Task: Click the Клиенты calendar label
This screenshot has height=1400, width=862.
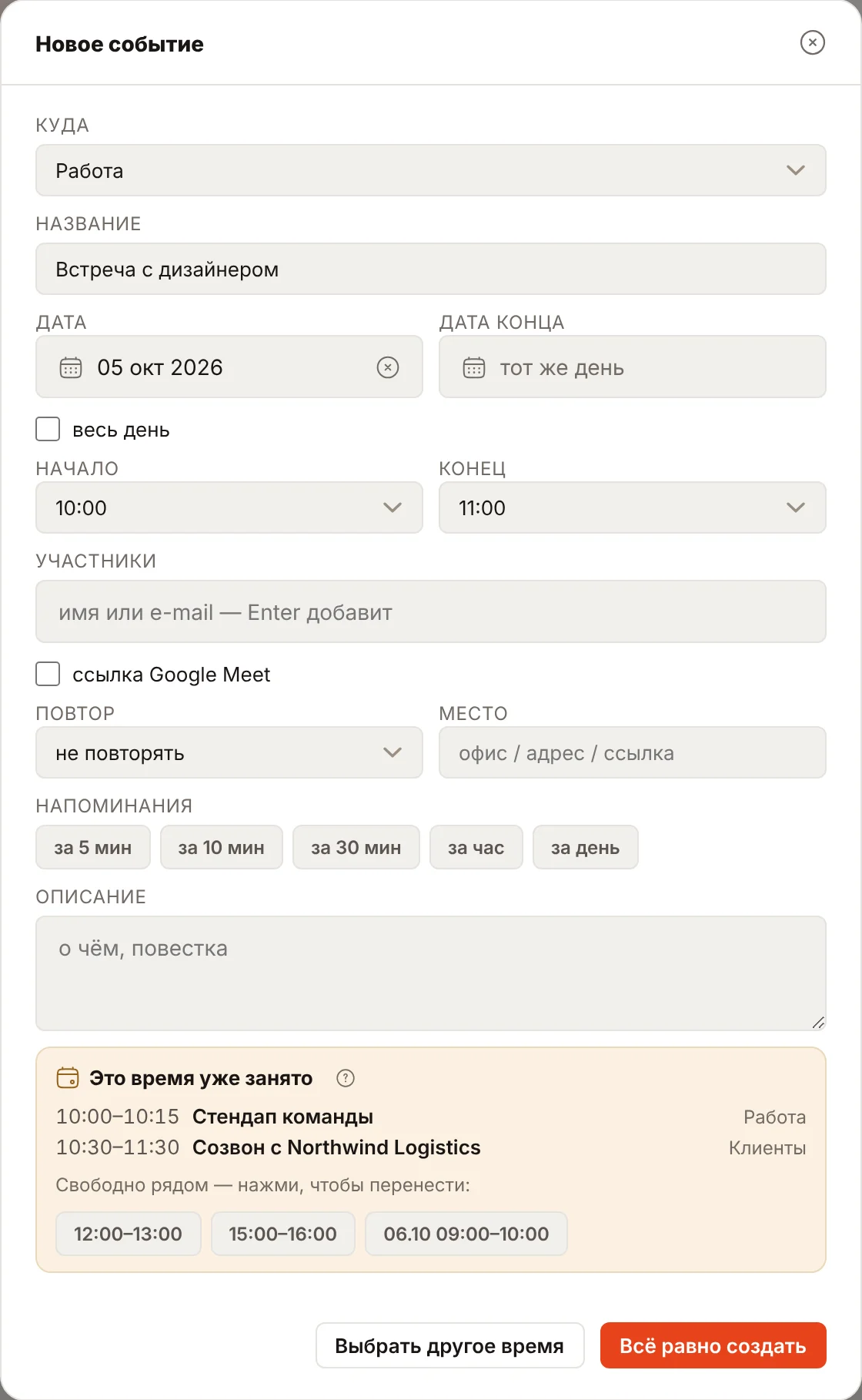Action: click(767, 1147)
